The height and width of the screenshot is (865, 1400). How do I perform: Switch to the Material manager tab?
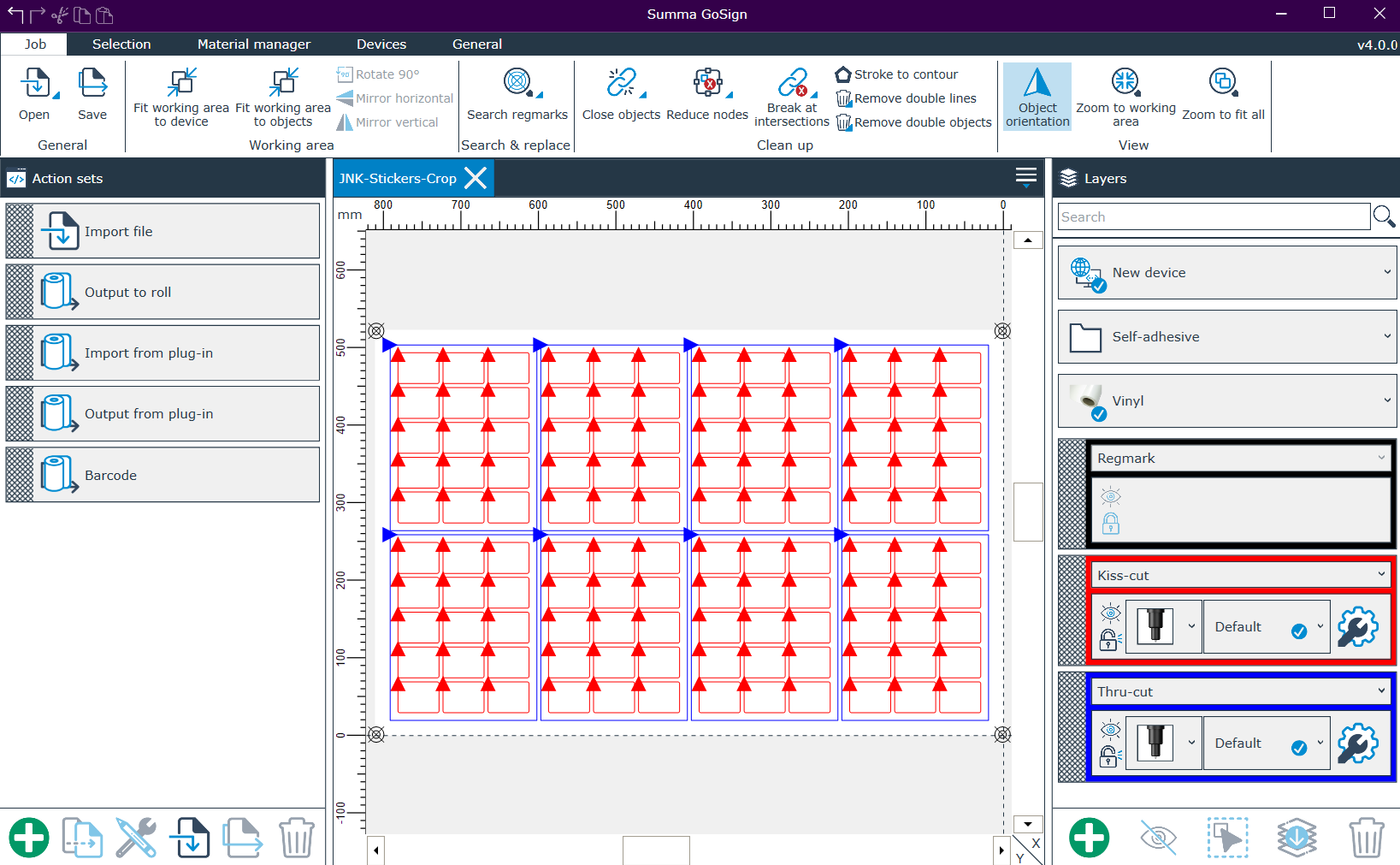pos(253,44)
